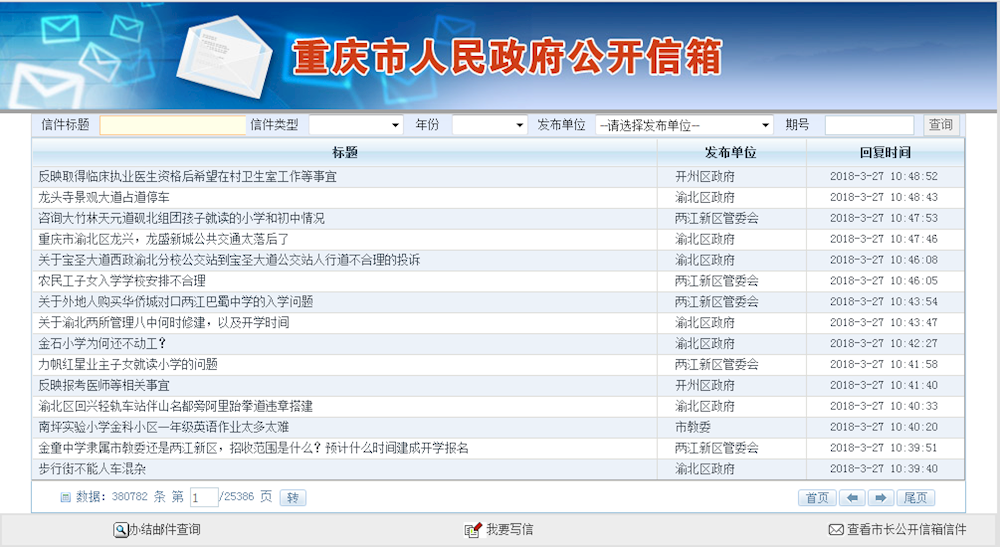Click the pencil icon beside 我要写信
This screenshot has width=1000, height=547.
473,530
